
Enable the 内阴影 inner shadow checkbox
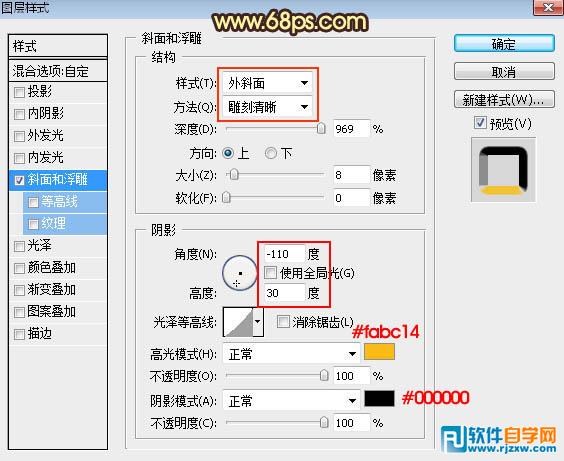[19, 114]
